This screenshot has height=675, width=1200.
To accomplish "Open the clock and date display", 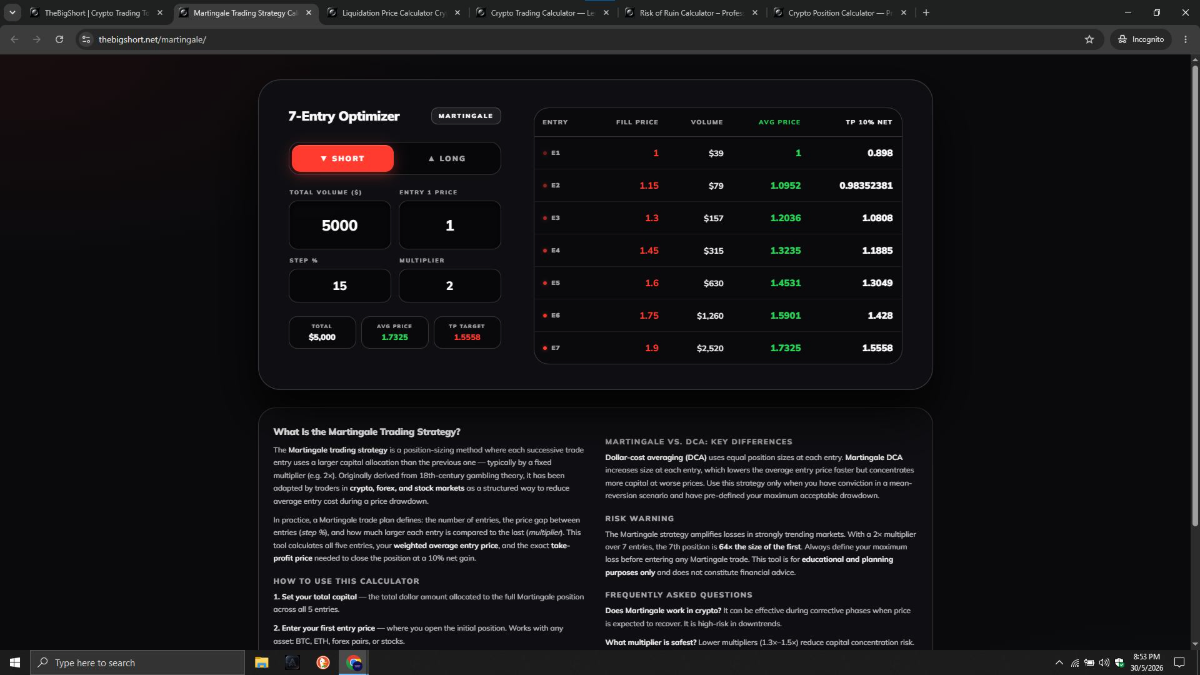I will tap(1146, 662).
